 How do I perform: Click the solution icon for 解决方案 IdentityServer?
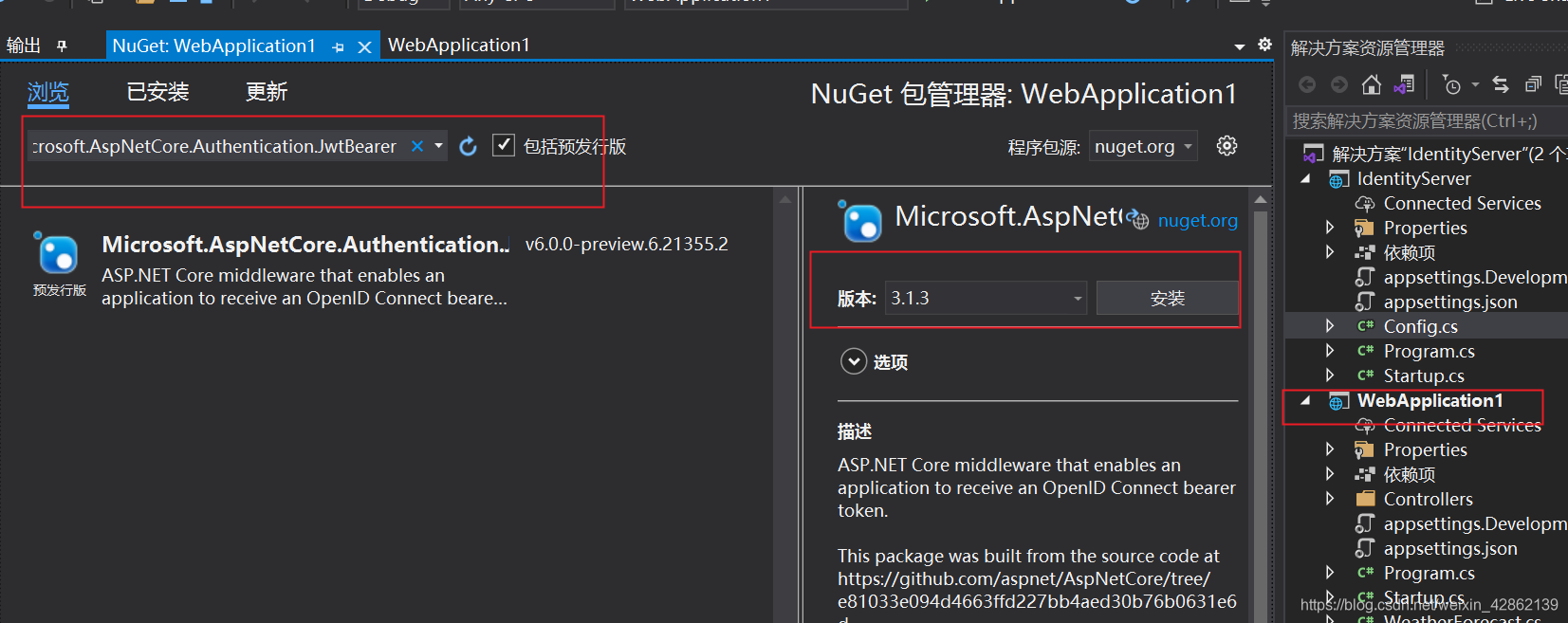[1313, 154]
